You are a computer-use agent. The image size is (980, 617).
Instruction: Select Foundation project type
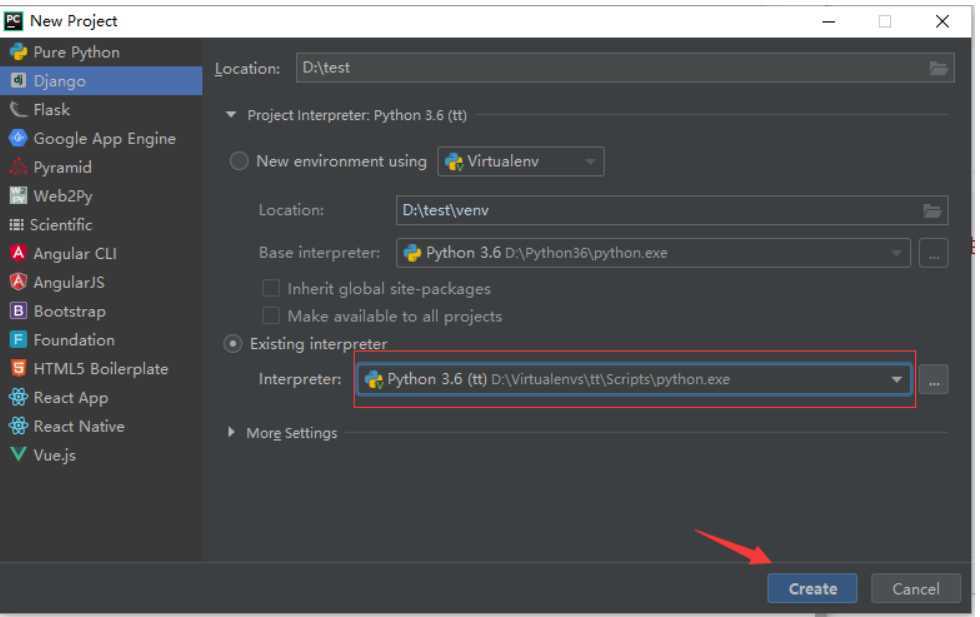[101, 339]
